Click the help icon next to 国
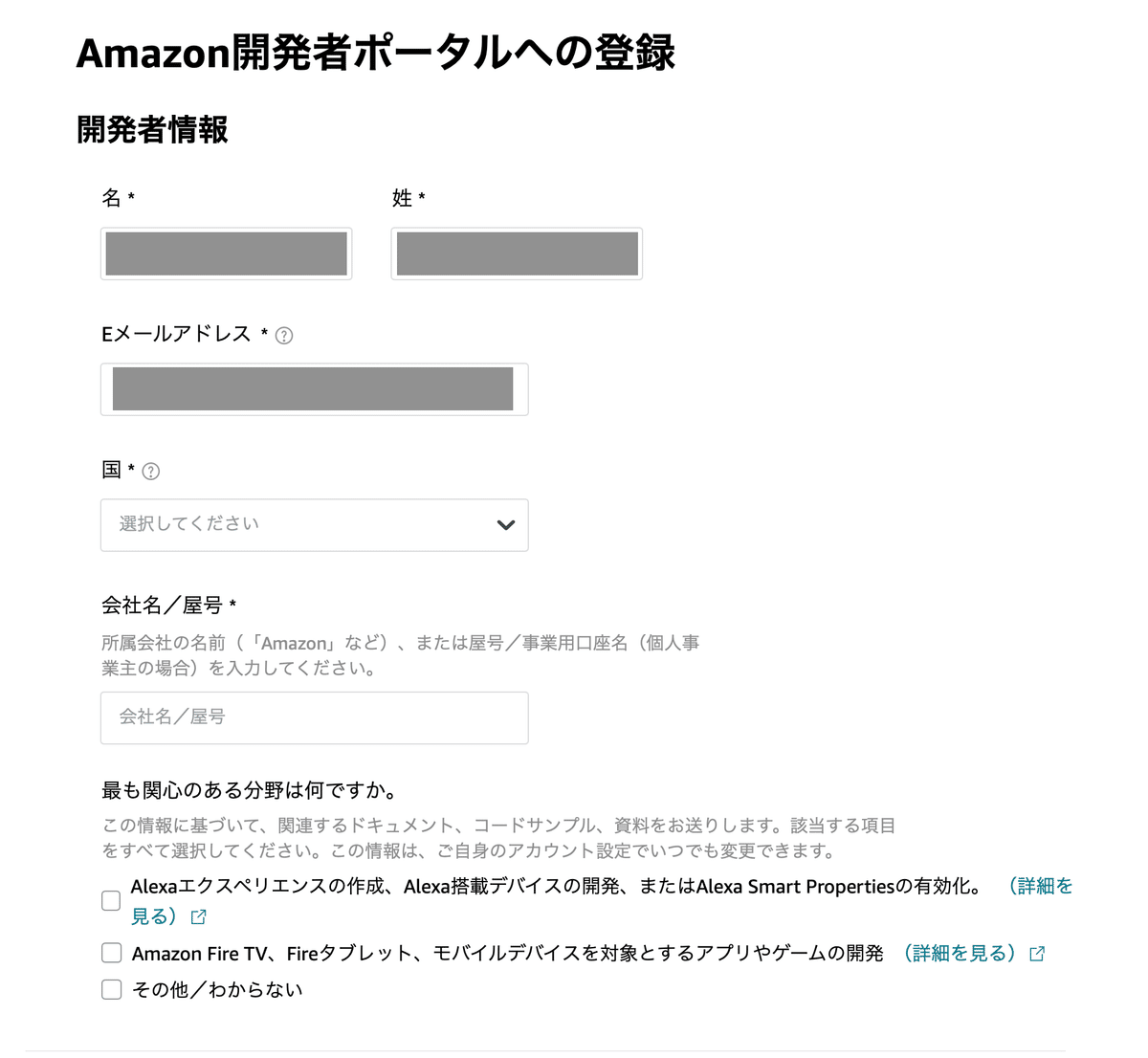The height and width of the screenshot is (1058, 1148). (x=151, y=472)
